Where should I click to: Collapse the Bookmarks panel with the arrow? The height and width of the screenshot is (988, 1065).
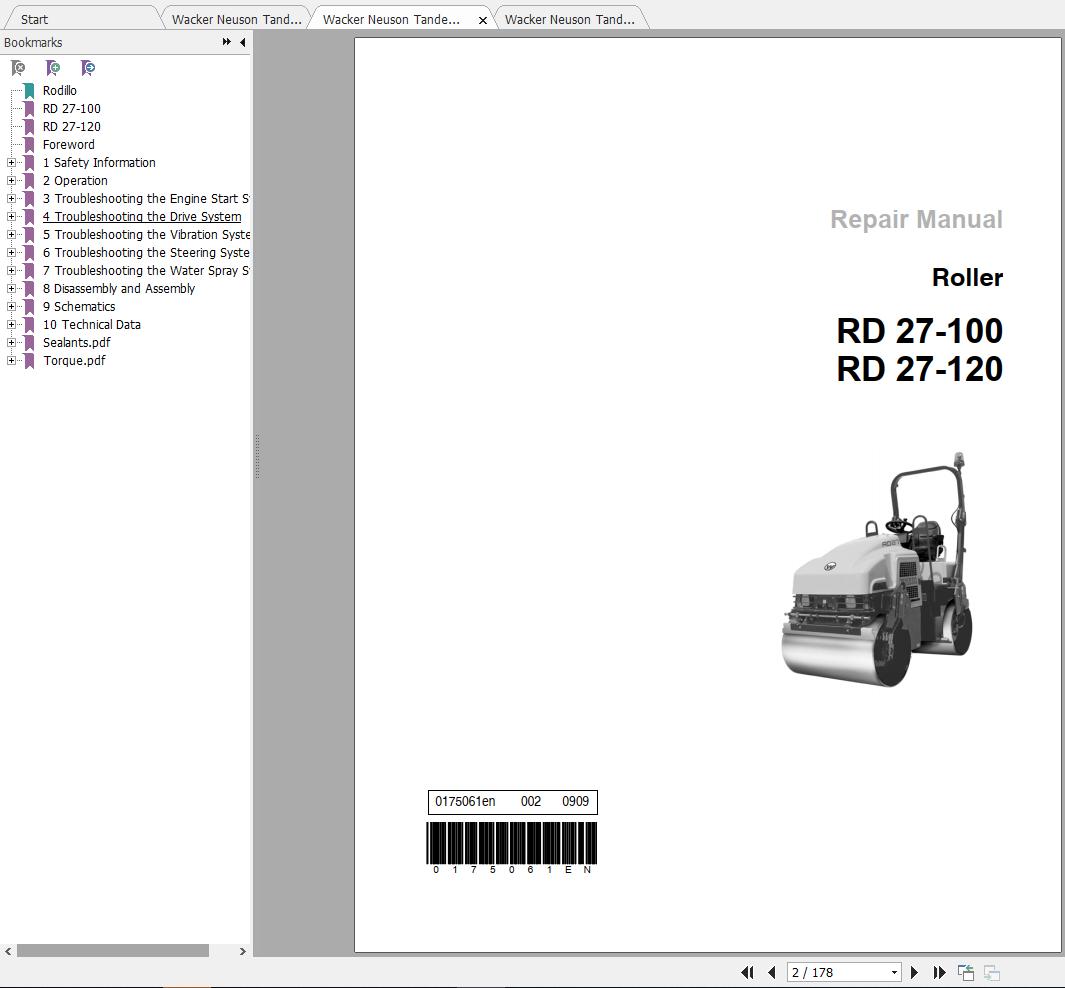click(x=242, y=42)
